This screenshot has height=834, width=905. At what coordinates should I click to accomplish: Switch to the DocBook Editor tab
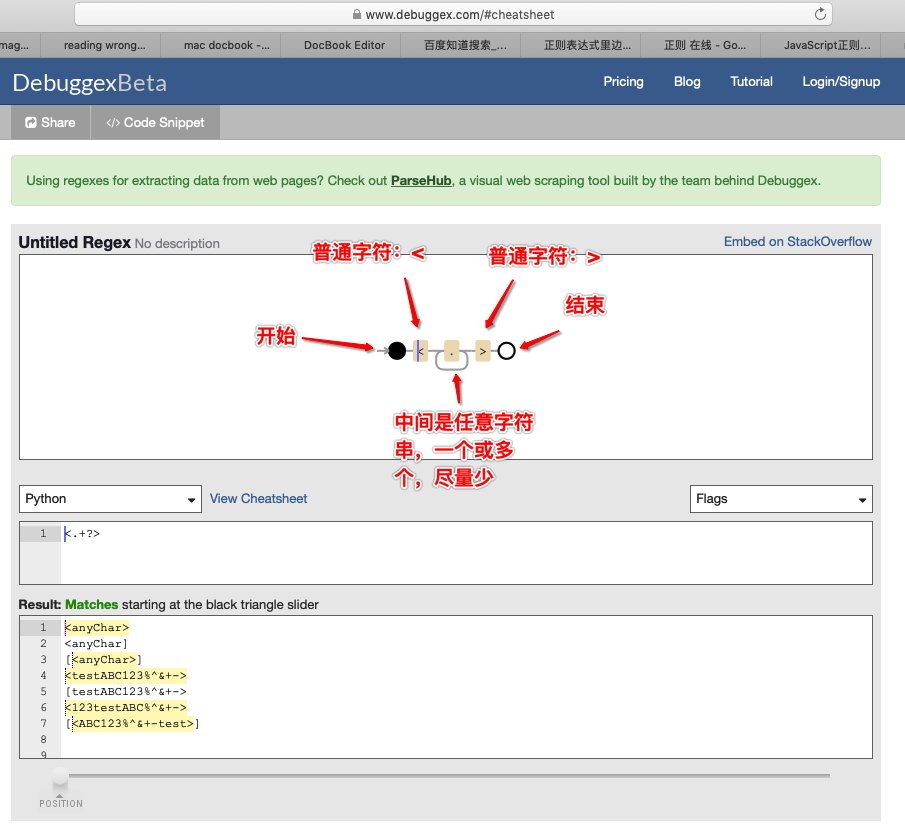click(345, 45)
